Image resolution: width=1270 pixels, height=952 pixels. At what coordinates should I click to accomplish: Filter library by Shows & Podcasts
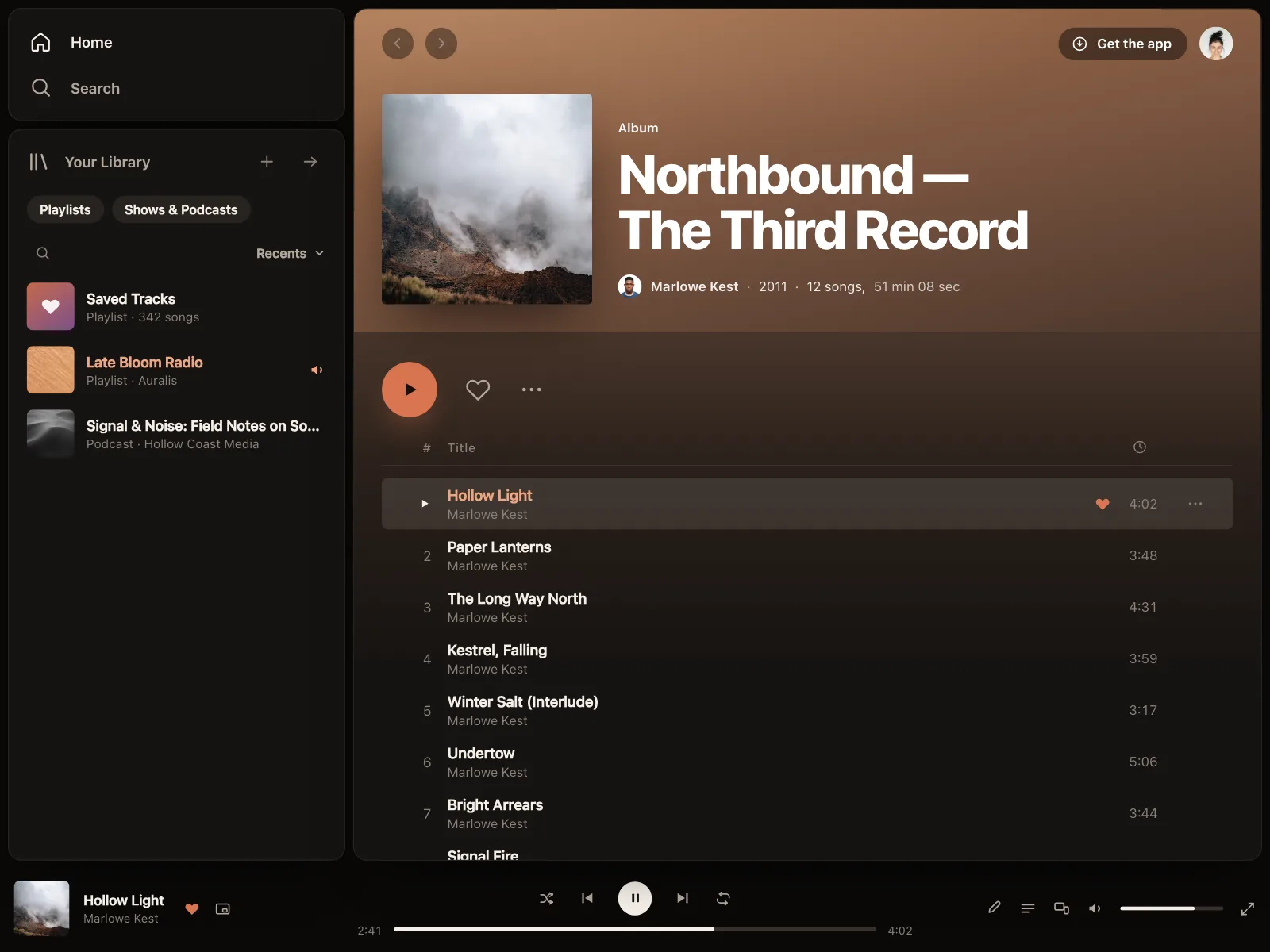(181, 209)
